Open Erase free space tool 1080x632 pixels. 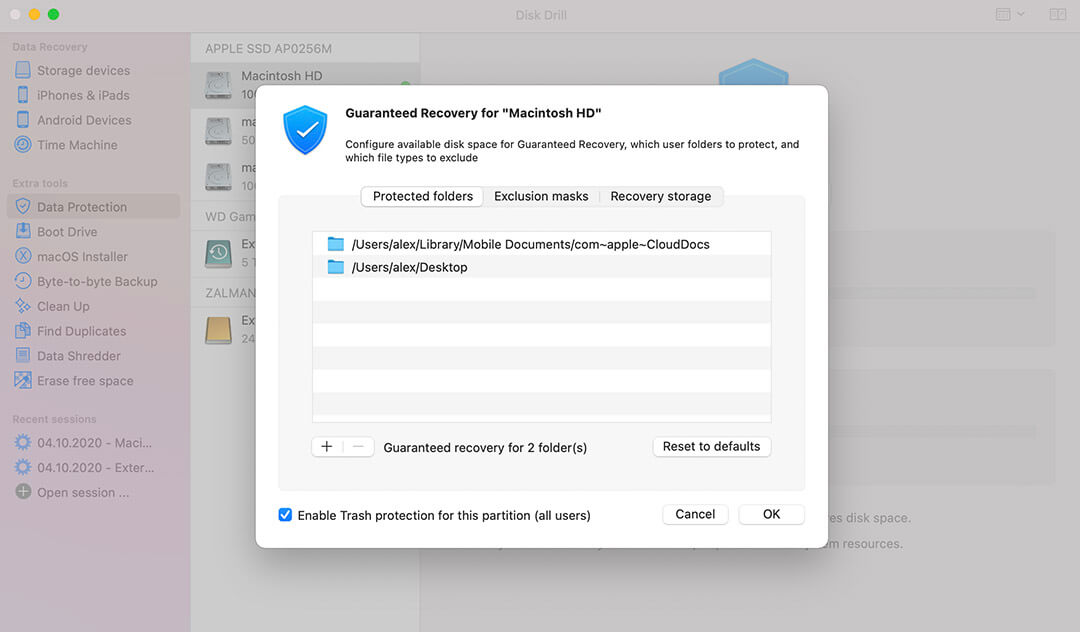85,380
